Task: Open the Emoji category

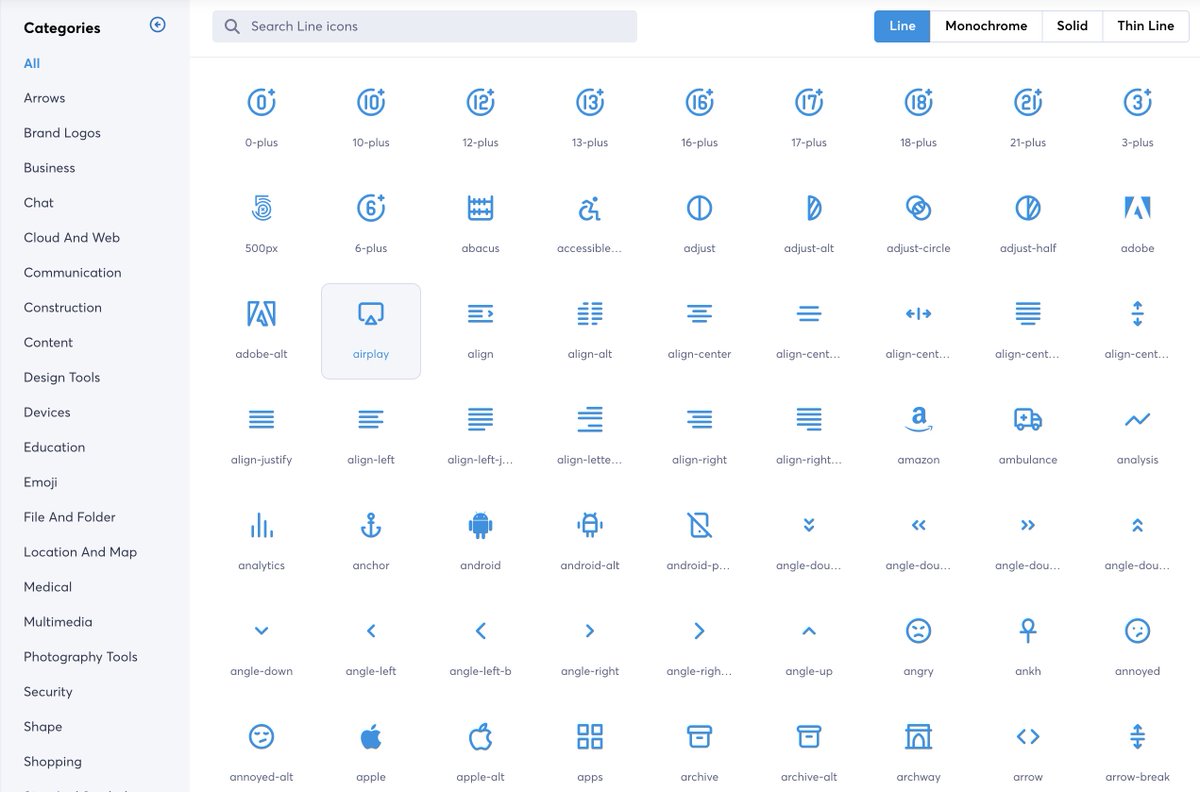Action: click(x=41, y=482)
